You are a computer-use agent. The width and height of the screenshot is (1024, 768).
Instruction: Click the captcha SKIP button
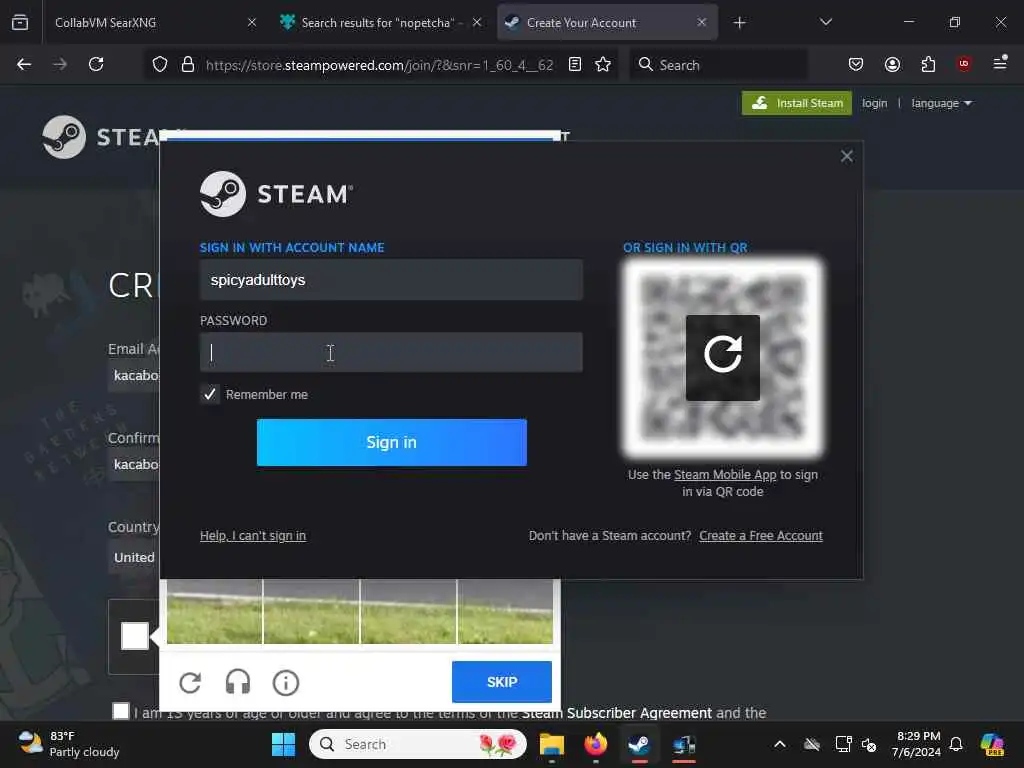(502, 682)
